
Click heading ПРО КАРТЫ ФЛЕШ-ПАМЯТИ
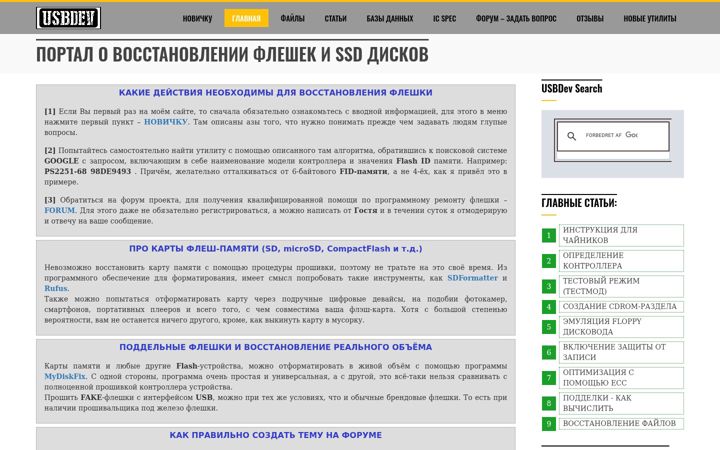(x=276, y=249)
